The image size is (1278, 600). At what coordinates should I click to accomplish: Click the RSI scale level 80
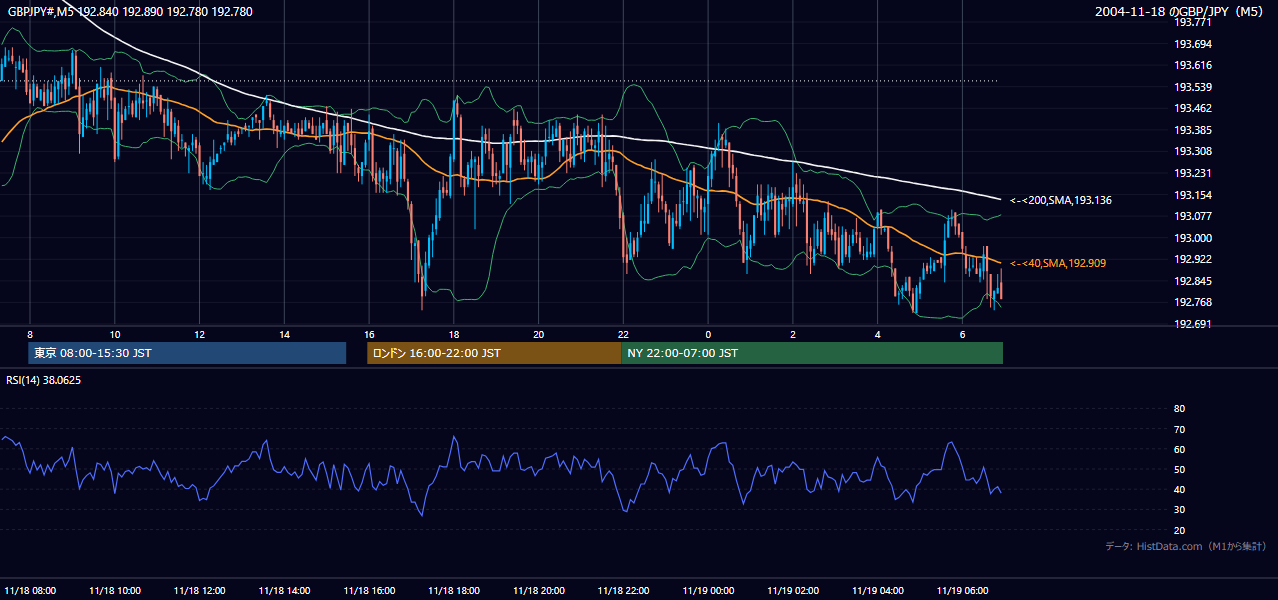[x=1179, y=409]
